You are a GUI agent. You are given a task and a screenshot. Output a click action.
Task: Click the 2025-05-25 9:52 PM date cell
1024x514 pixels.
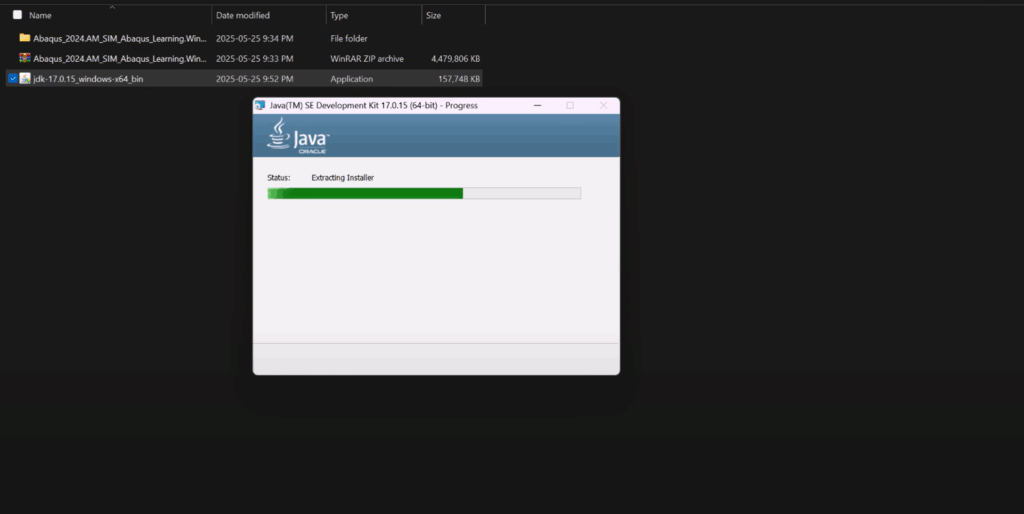pyautogui.click(x=255, y=79)
